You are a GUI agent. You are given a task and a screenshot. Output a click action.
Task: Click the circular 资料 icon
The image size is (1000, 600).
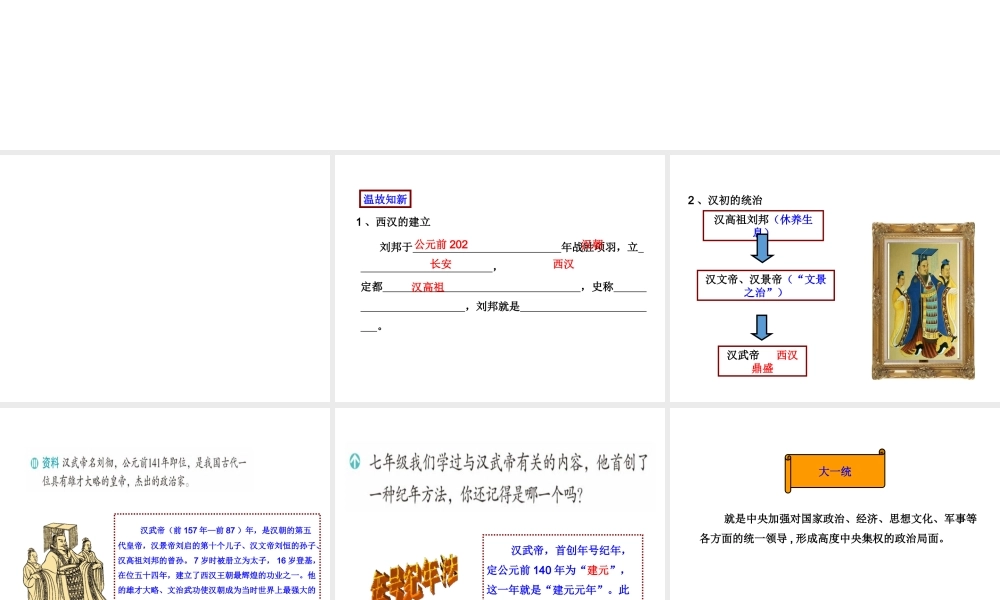click(x=34, y=463)
